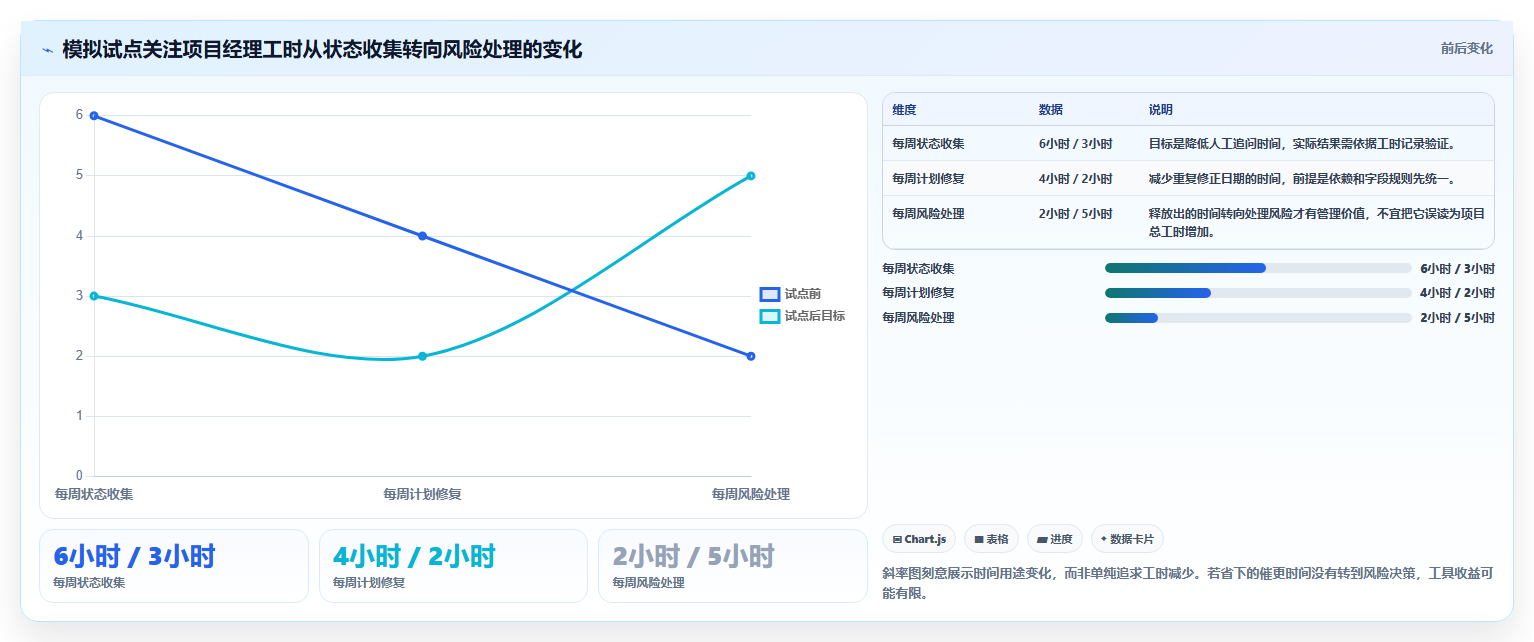This screenshot has height=642, width=1534.
Task: Click description starting 目标是降低人工追问时间
Action: coord(1301,144)
